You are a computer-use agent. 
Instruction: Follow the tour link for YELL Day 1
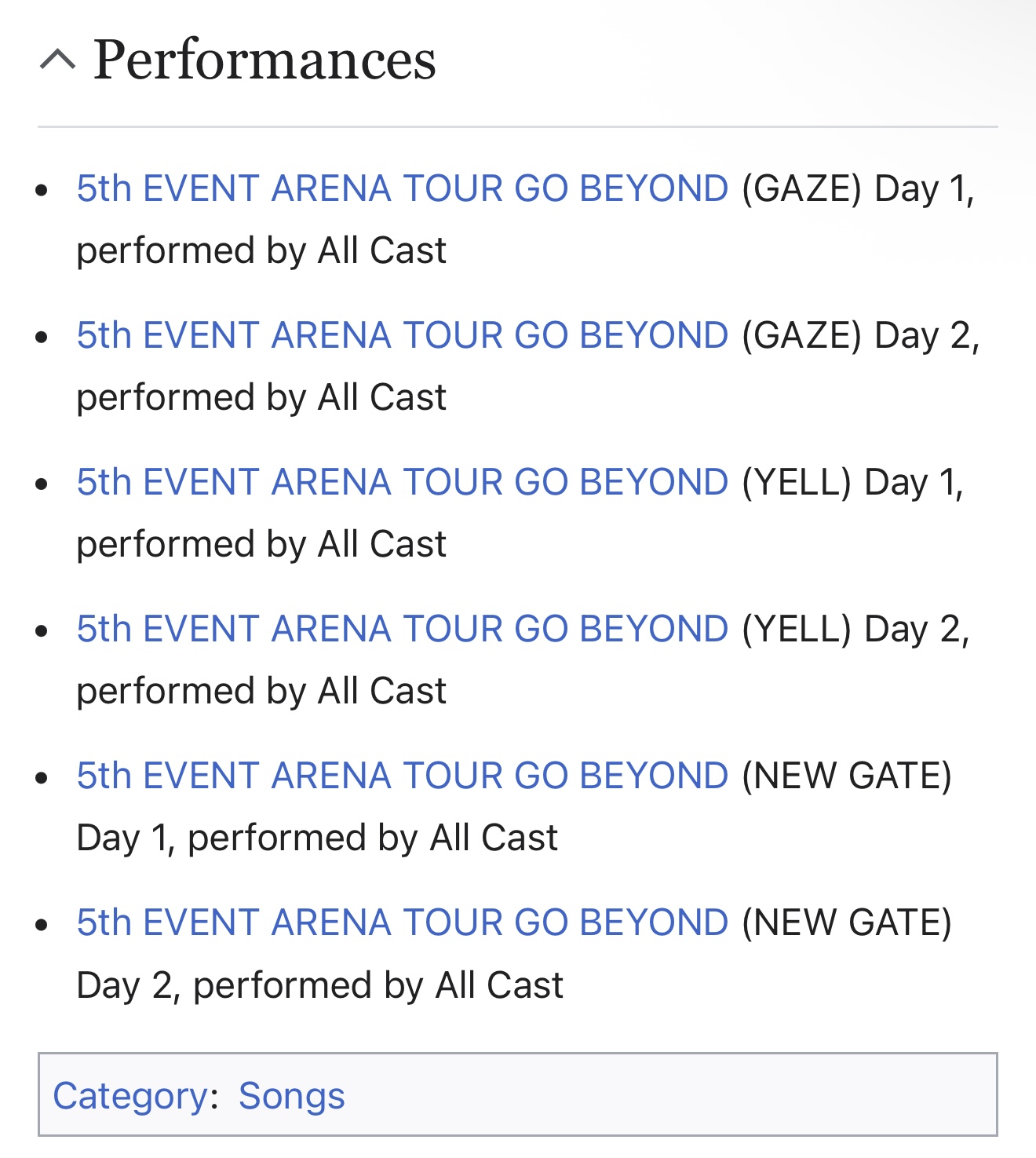click(403, 482)
